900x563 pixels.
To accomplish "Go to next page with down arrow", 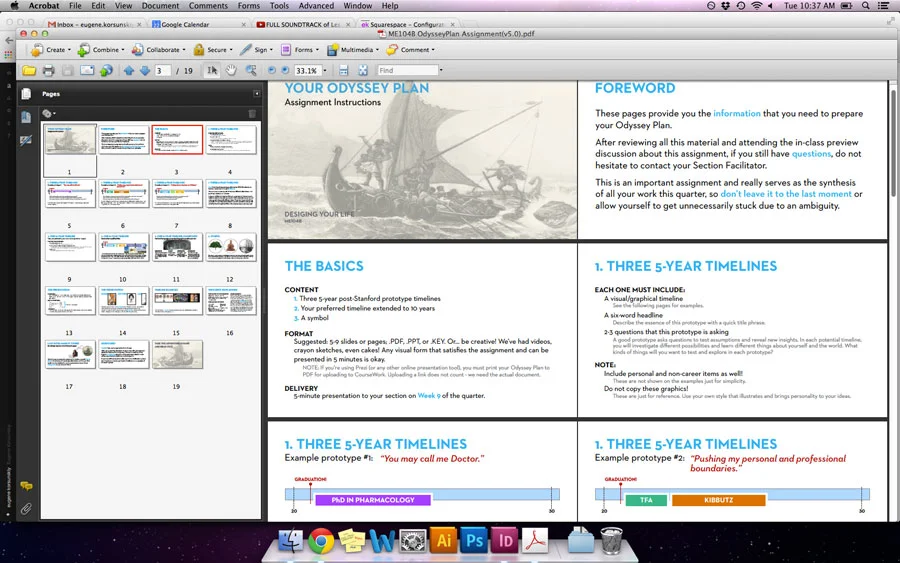I will click(145, 71).
